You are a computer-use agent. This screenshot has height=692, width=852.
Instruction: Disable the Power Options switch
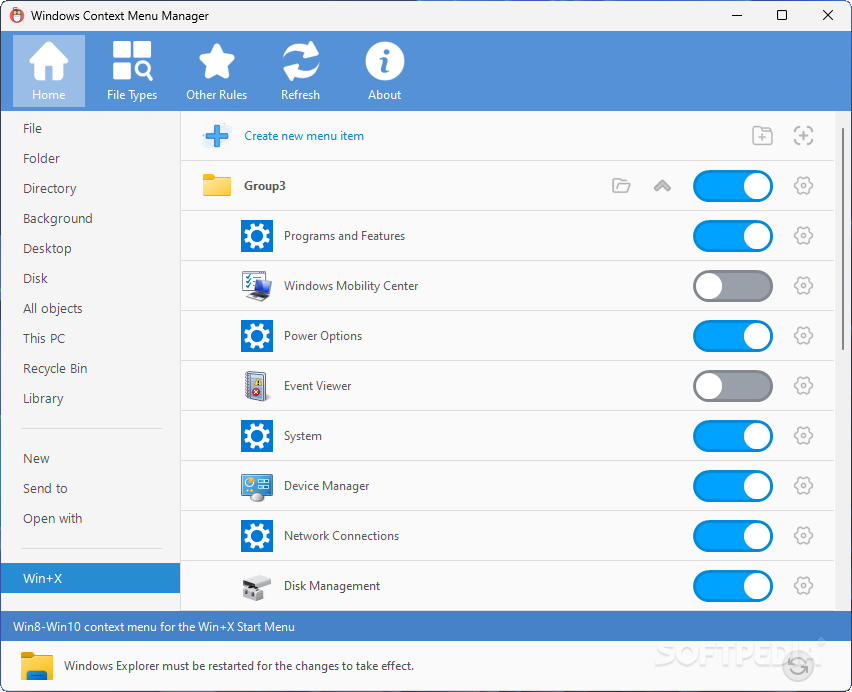pos(732,336)
